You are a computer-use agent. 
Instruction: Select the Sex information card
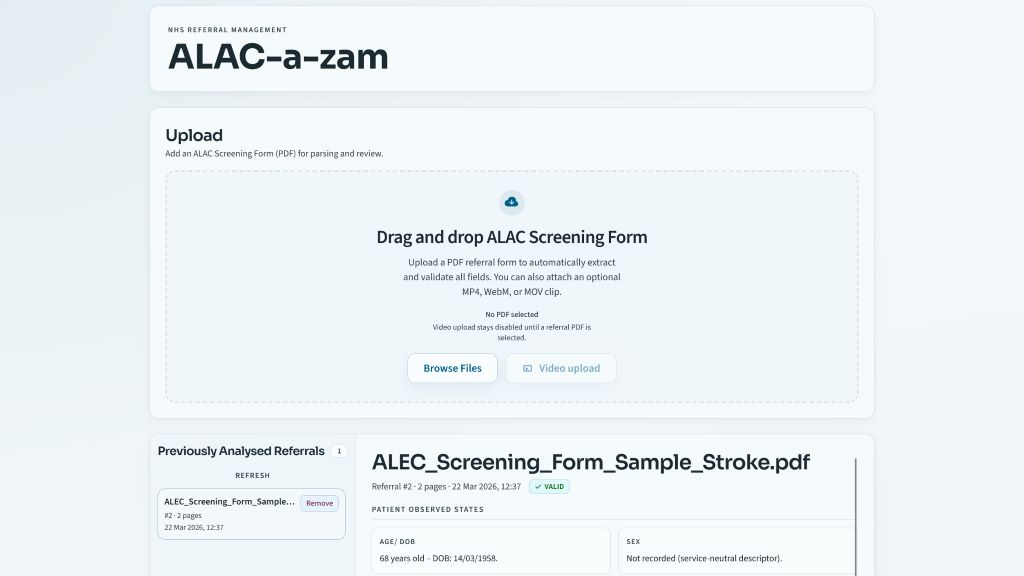tap(737, 550)
